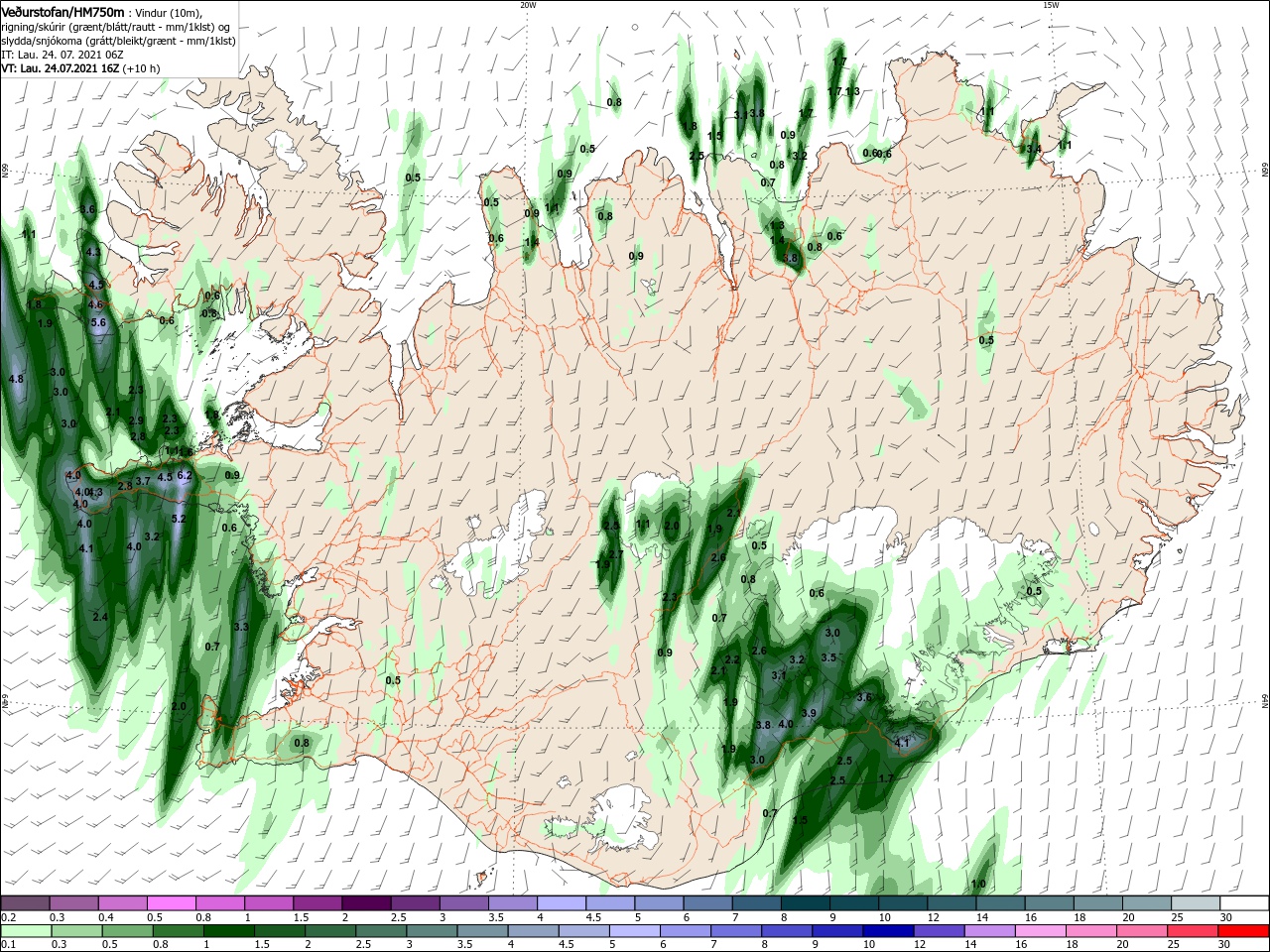Click the precipitation value '5.6' on the map

[98, 322]
